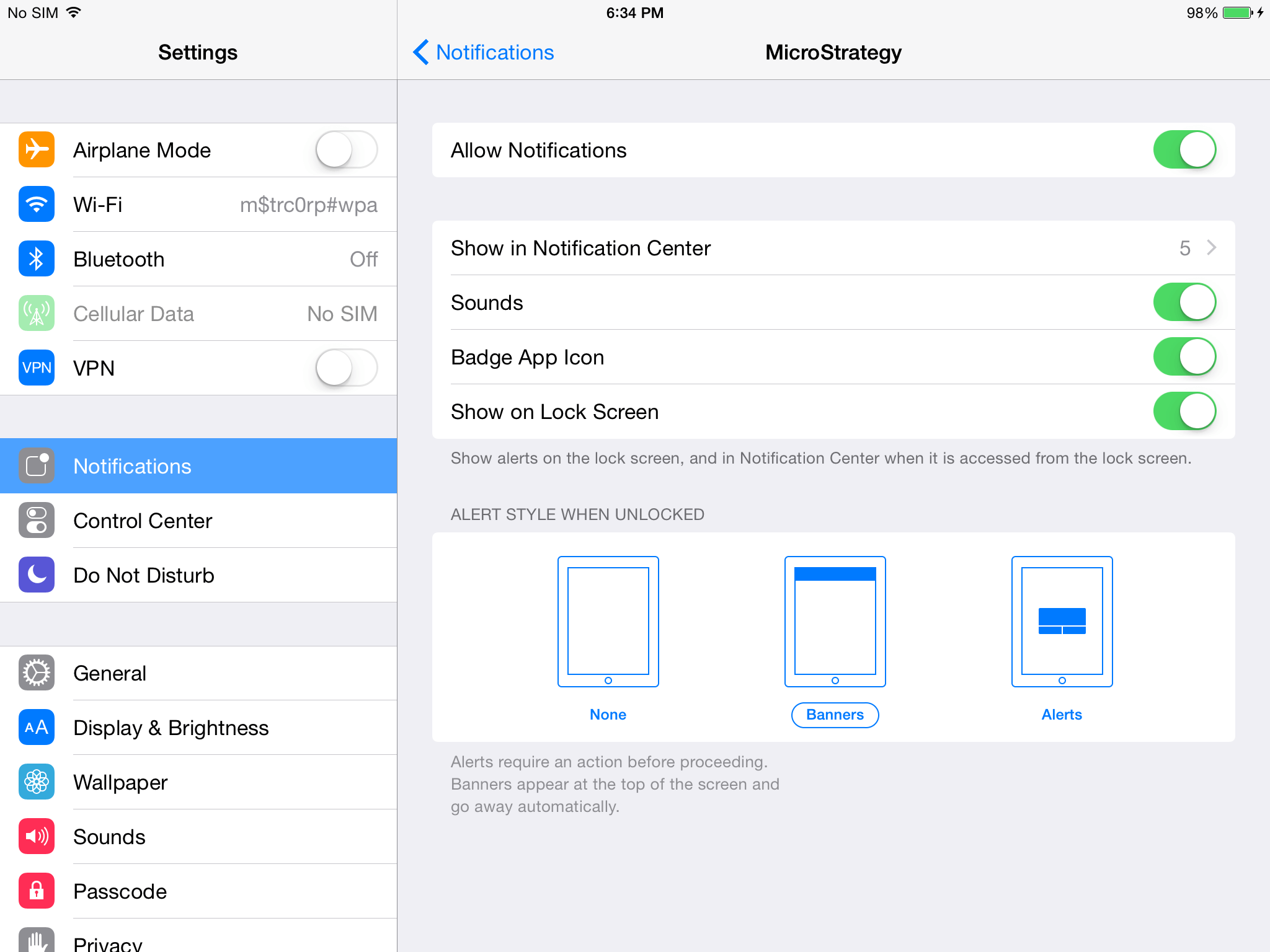Tap the Show in Notification Center label
1270x952 pixels.
(580, 248)
